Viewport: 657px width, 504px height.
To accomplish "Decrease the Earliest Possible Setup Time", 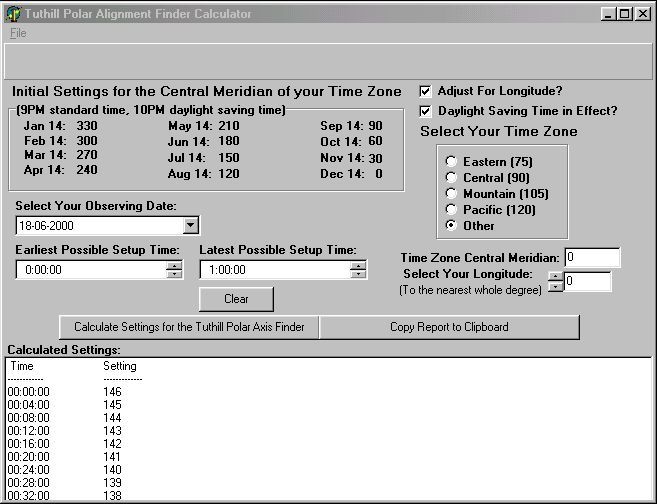I will pyautogui.click(x=174, y=274).
